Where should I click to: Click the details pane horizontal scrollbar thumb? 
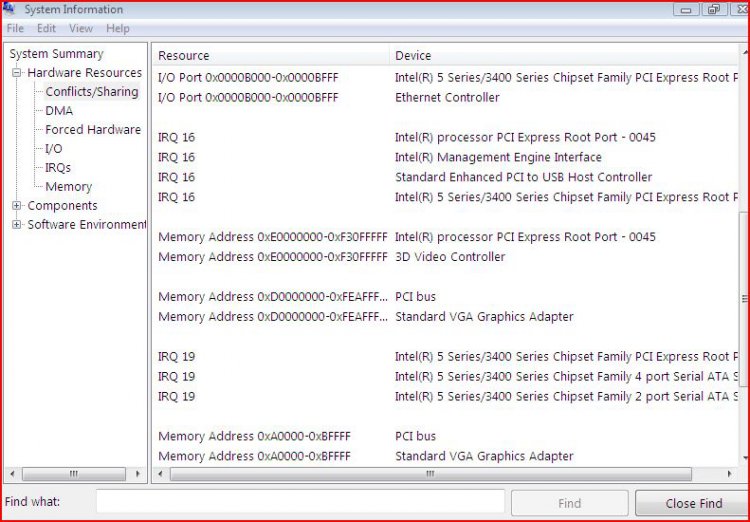[x=430, y=474]
